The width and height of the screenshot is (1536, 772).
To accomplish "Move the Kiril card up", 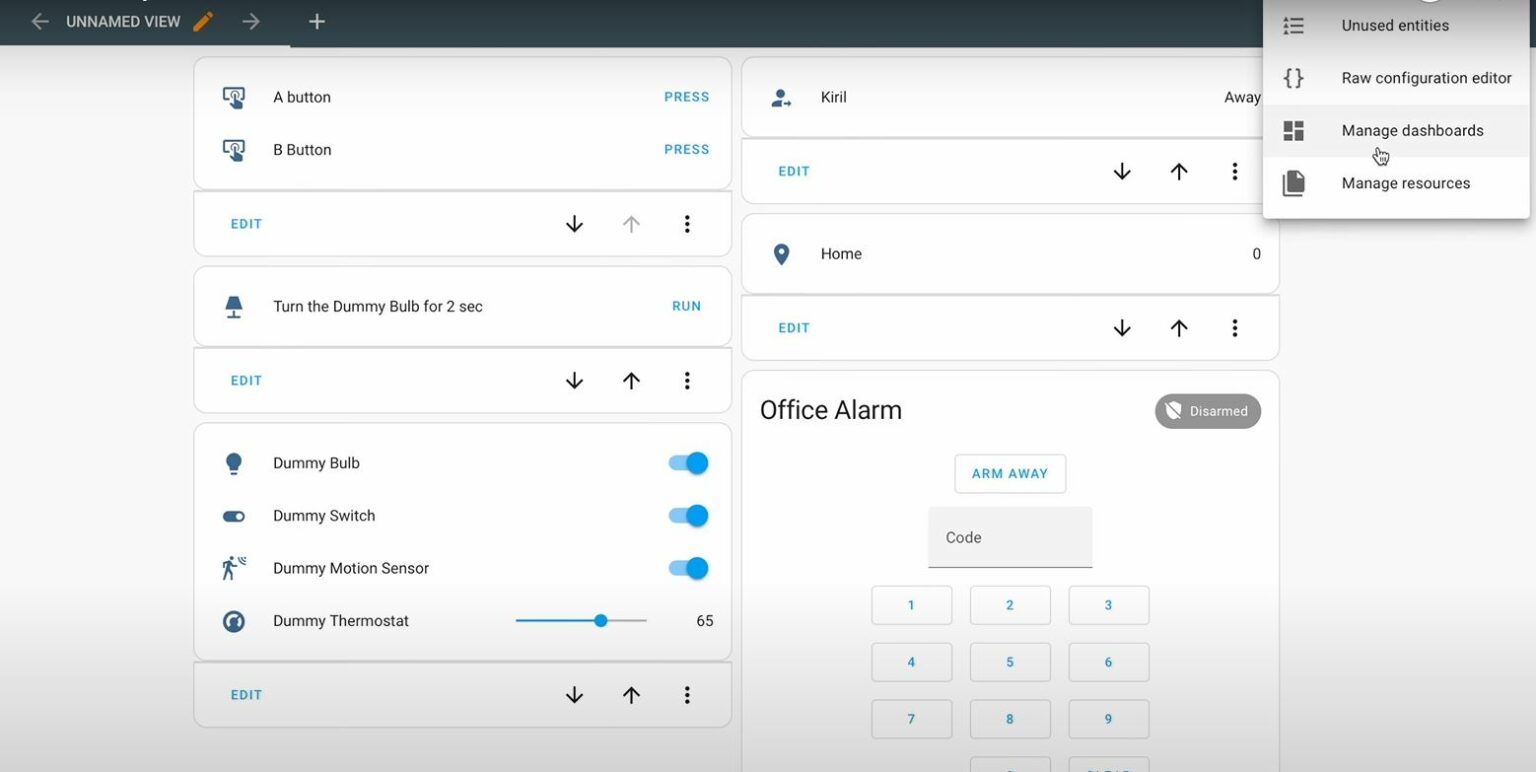I will tap(1179, 172).
